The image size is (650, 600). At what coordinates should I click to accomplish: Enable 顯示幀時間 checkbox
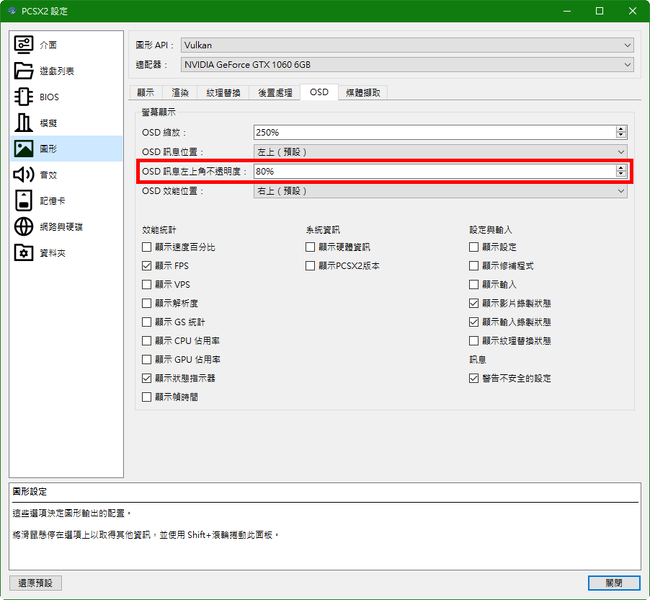(146, 397)
